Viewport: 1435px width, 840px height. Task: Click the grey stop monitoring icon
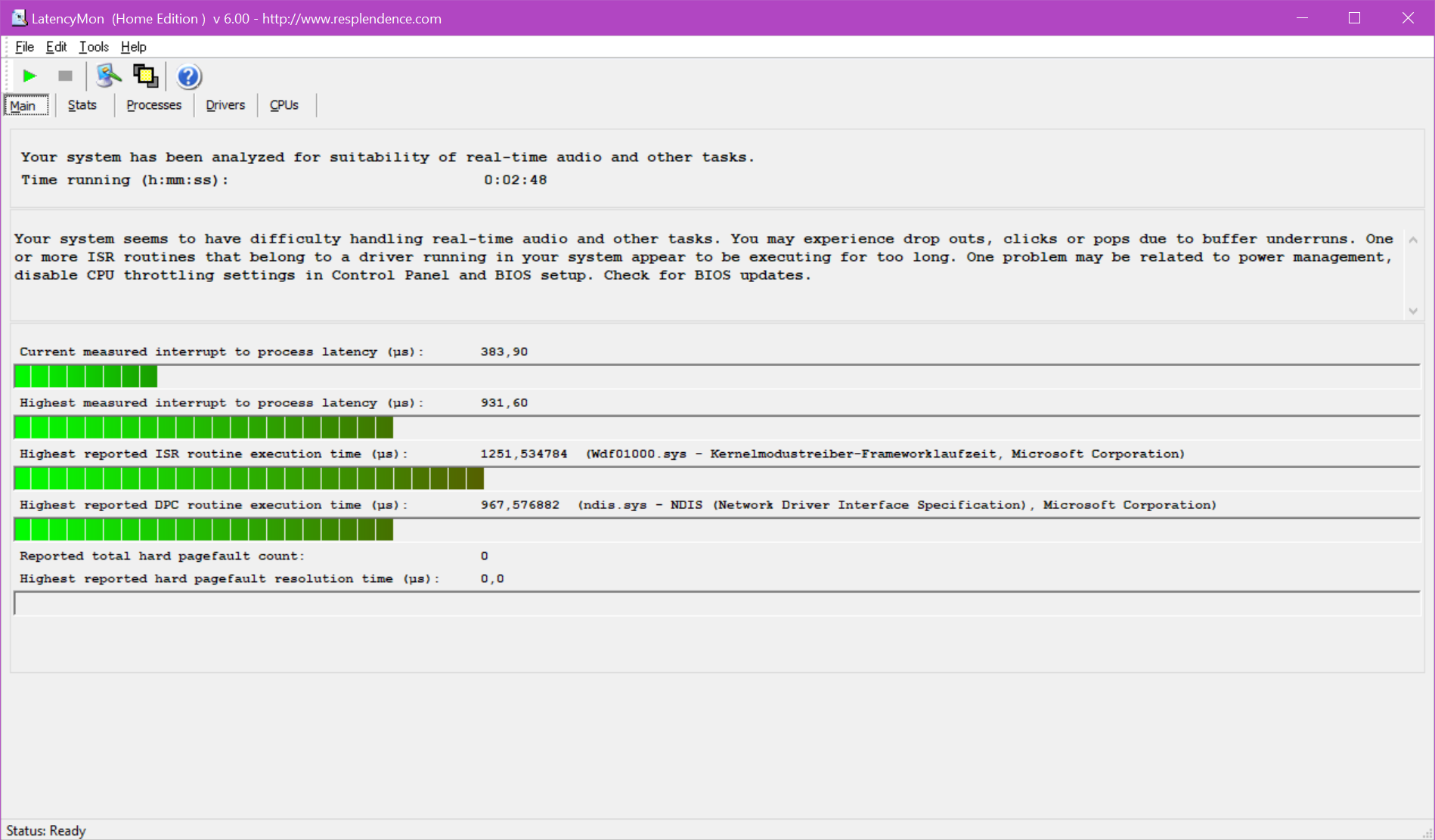click(66, 76)
